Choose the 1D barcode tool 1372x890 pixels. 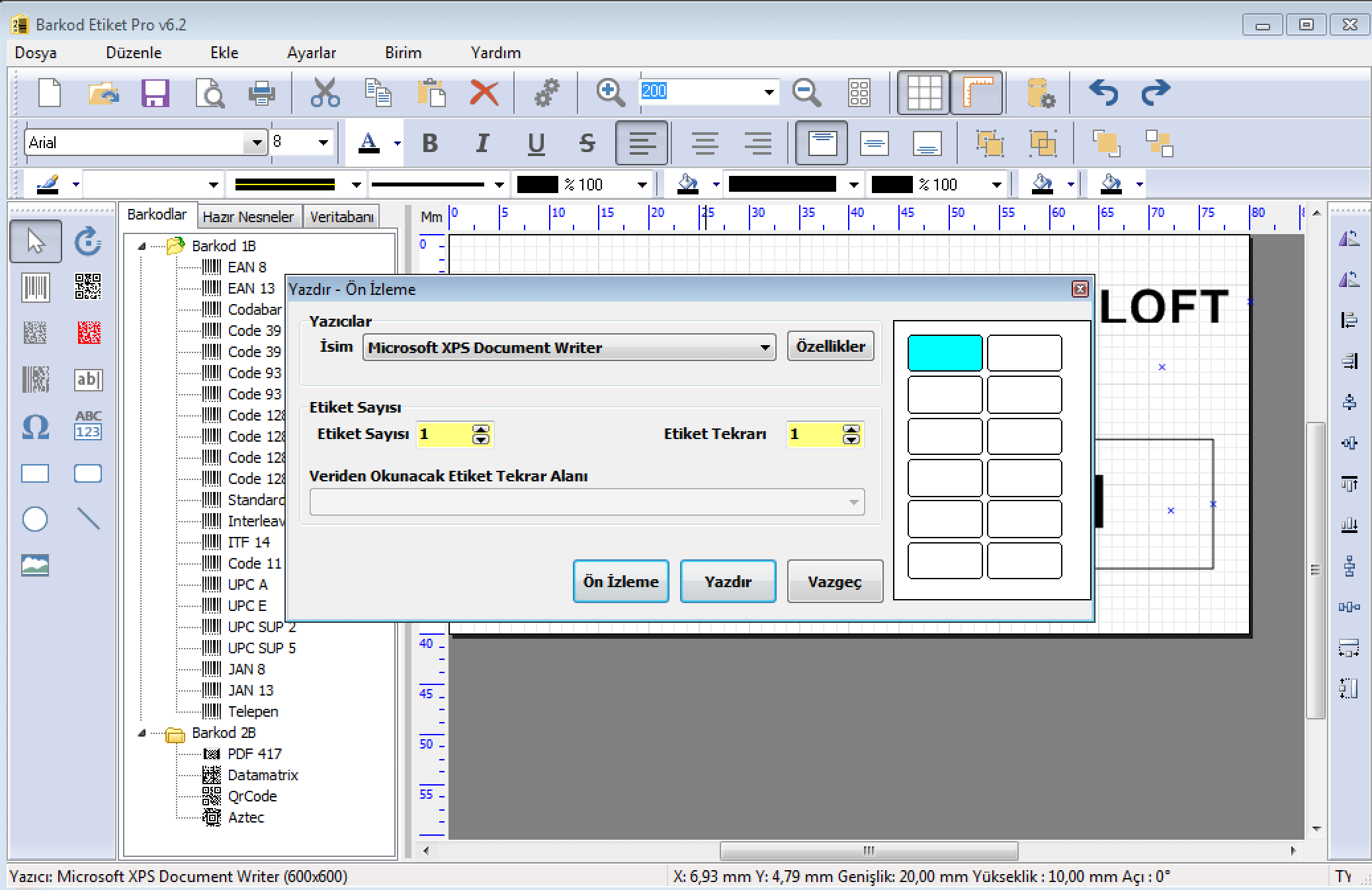click(x=36, y=288)
